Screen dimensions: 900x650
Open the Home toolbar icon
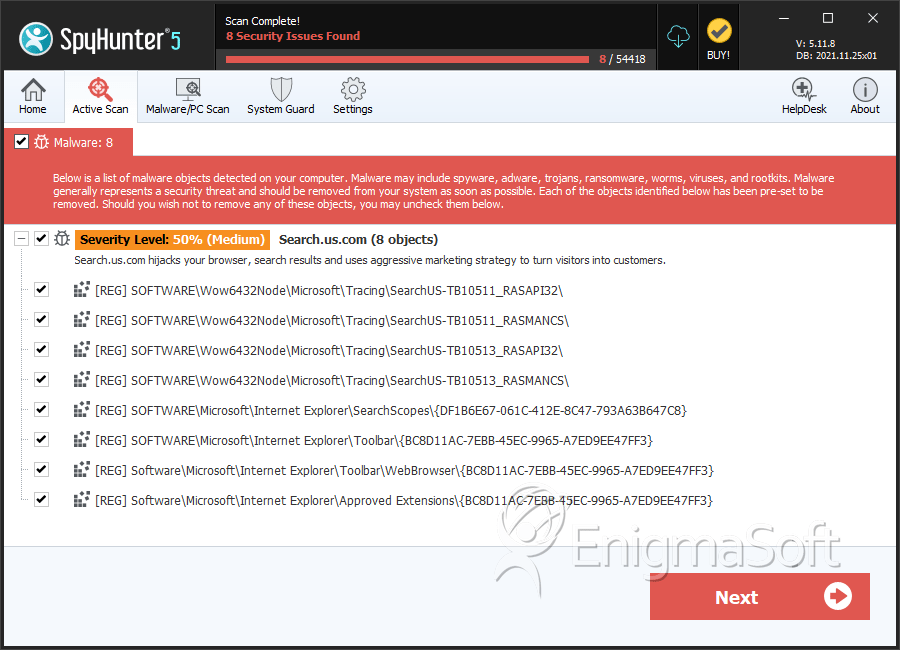(33, 96)
